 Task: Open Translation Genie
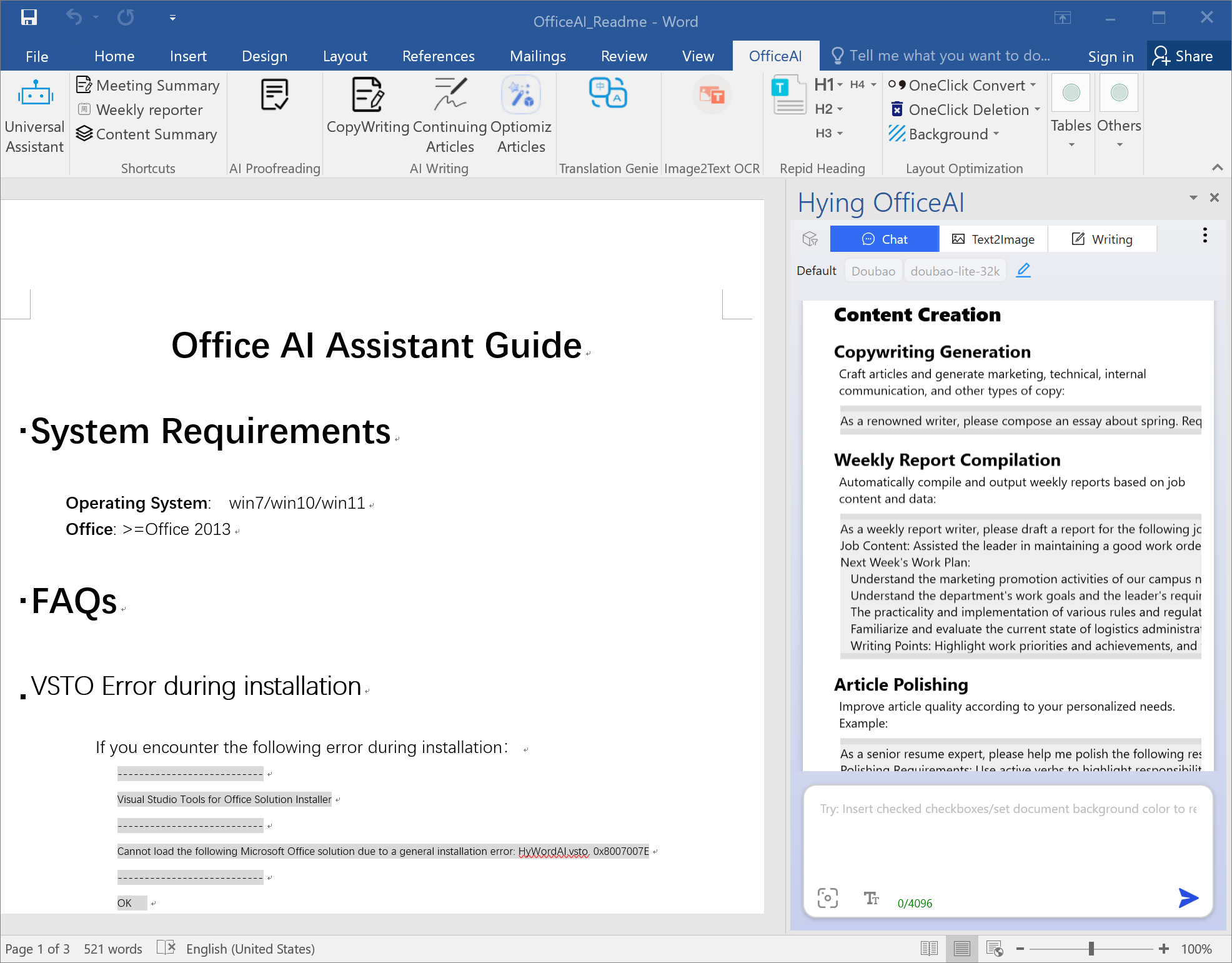608,94
